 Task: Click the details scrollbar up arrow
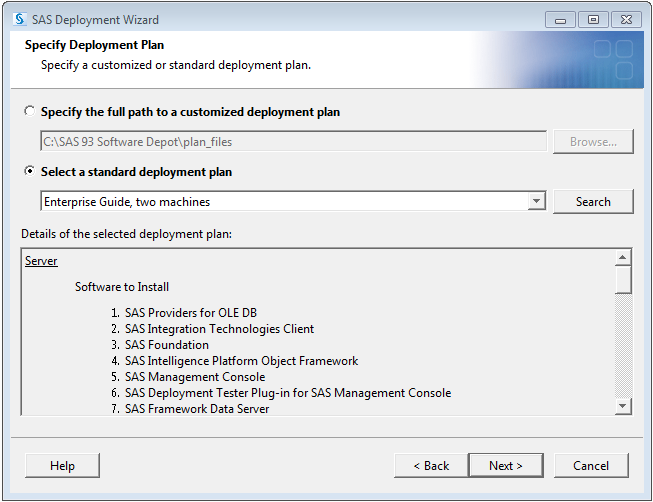[x=624, y=258]
